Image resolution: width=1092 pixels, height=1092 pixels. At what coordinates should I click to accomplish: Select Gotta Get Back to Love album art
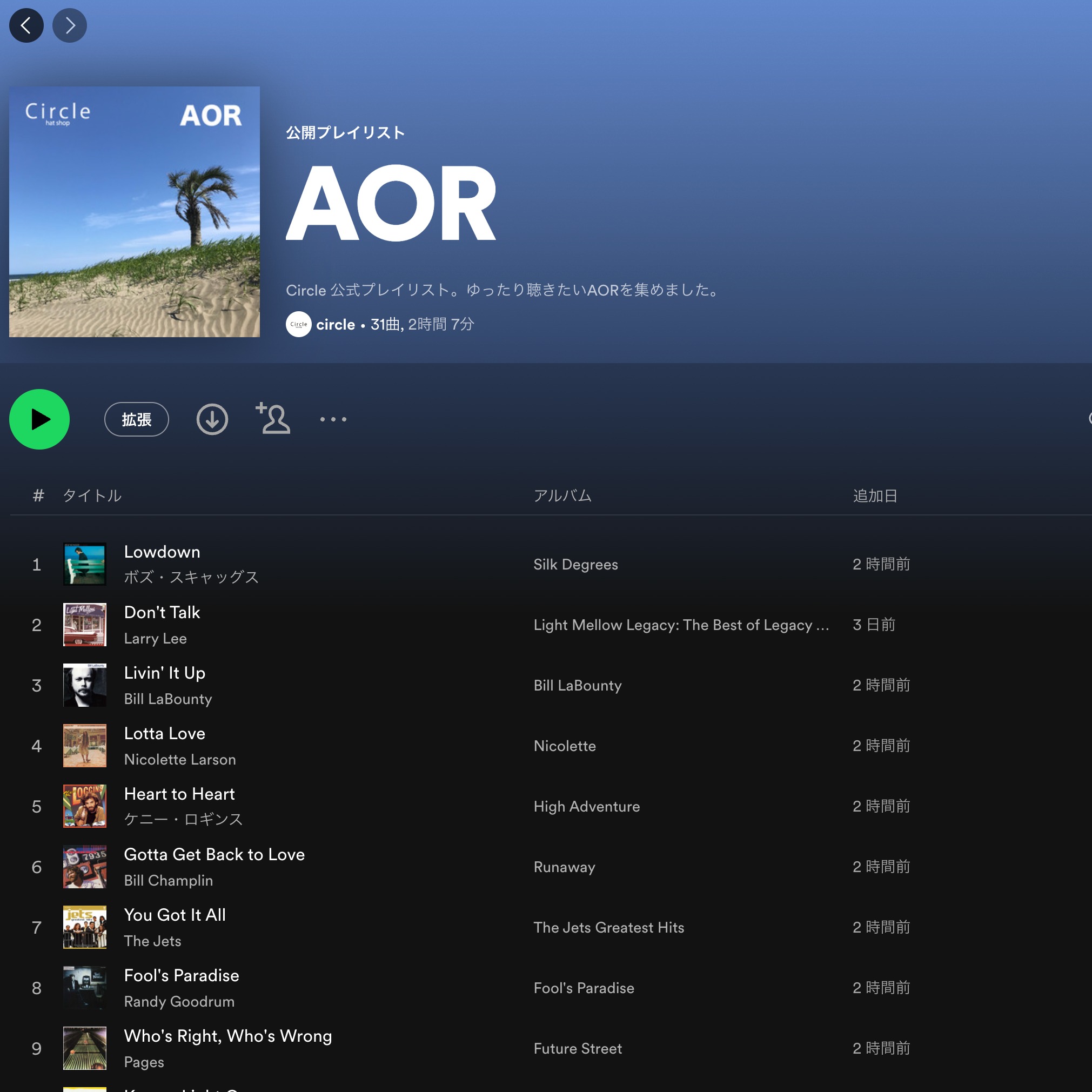coord(85,867)
